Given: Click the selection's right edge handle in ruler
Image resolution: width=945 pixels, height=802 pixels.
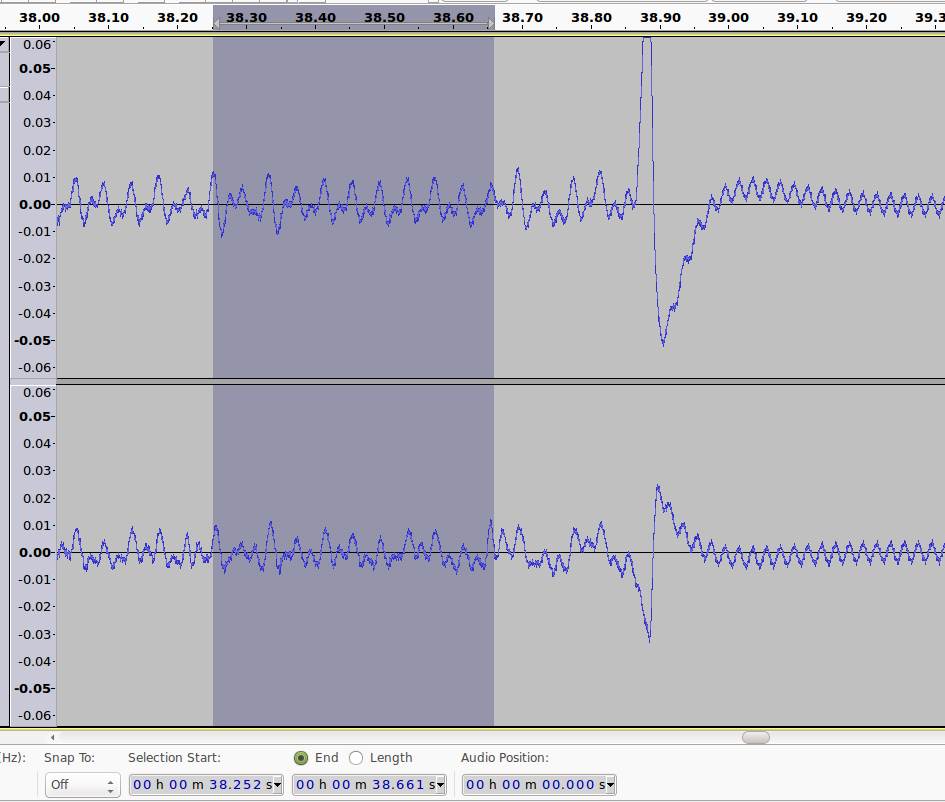Looking at the screenshot, I should 491,21.
